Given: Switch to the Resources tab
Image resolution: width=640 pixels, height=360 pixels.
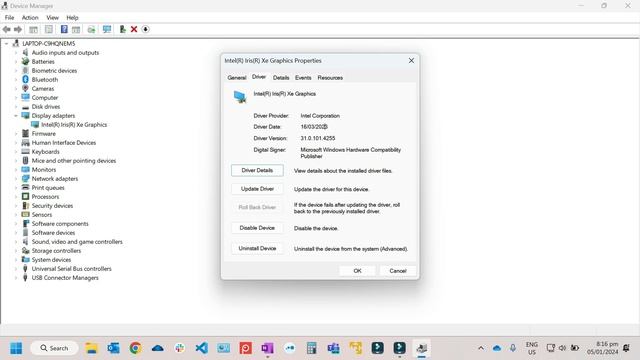Looking at the screenshot, I should pos(330,78).
